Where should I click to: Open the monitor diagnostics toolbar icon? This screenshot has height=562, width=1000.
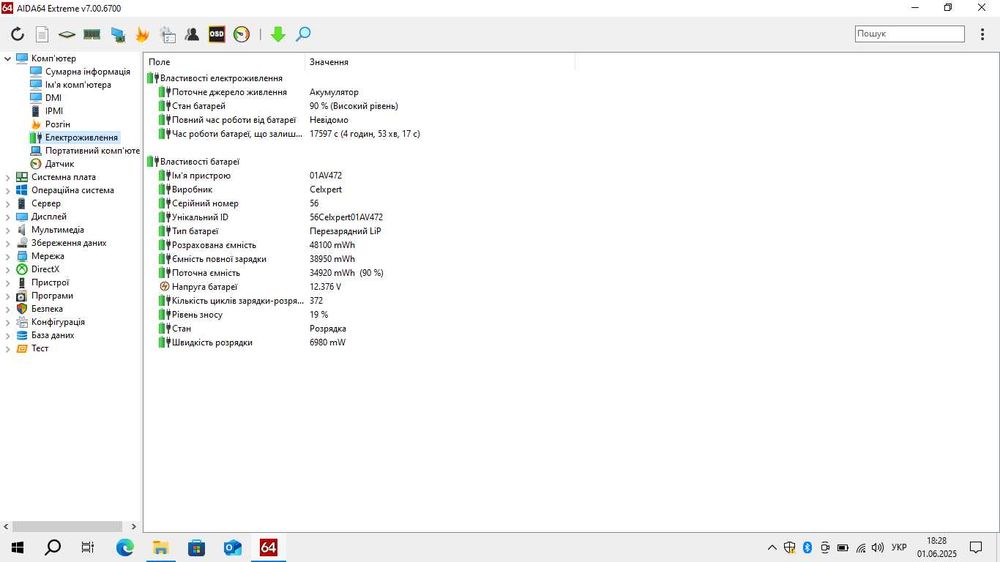pos(117,34)
